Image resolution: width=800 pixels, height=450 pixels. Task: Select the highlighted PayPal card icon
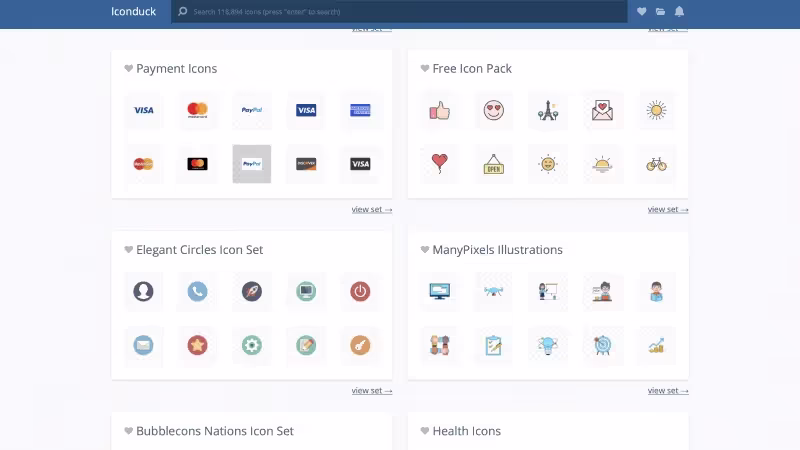click(x=252, y=164)
